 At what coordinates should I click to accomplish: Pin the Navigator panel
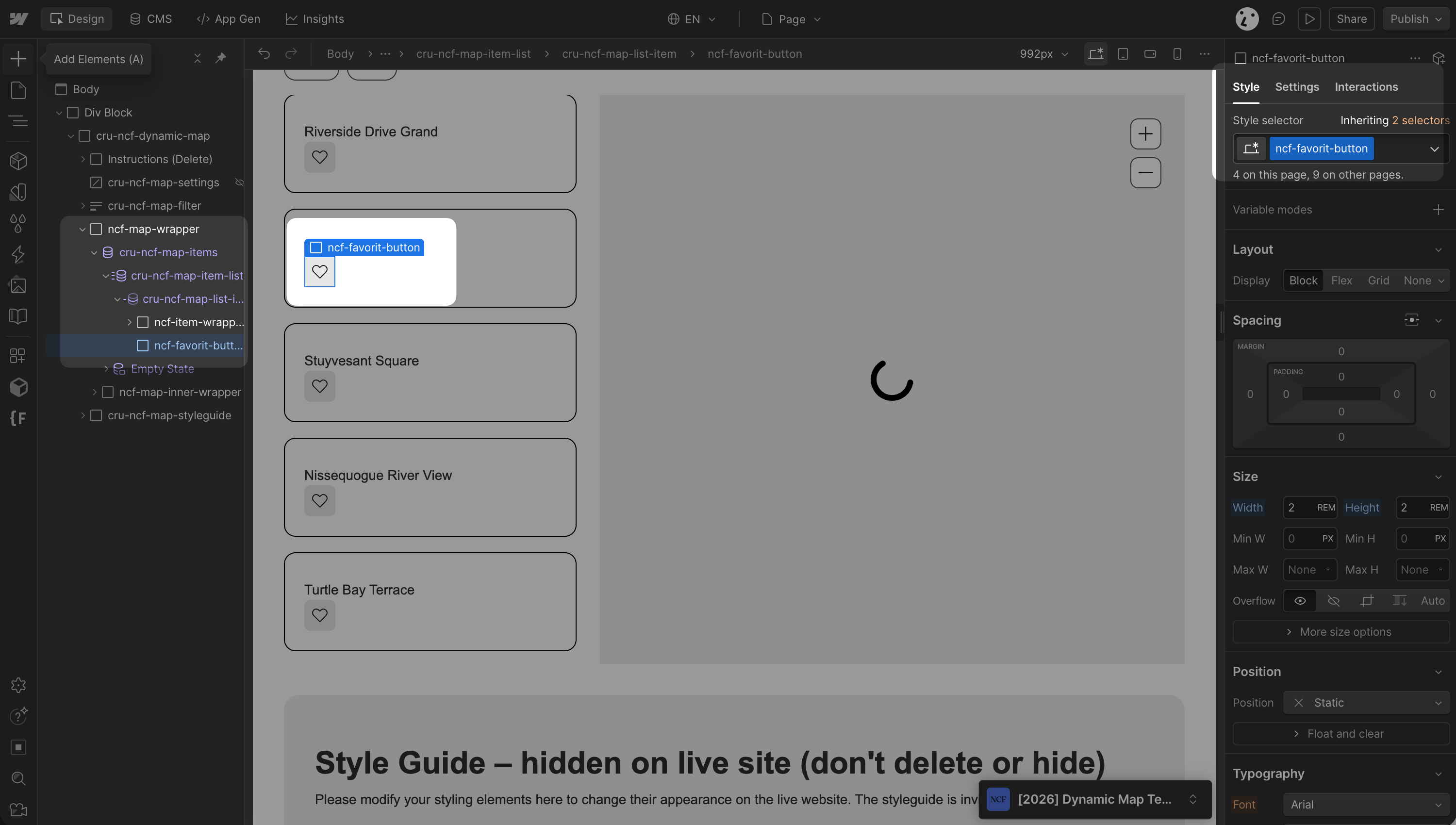click(x=221, y=58)
